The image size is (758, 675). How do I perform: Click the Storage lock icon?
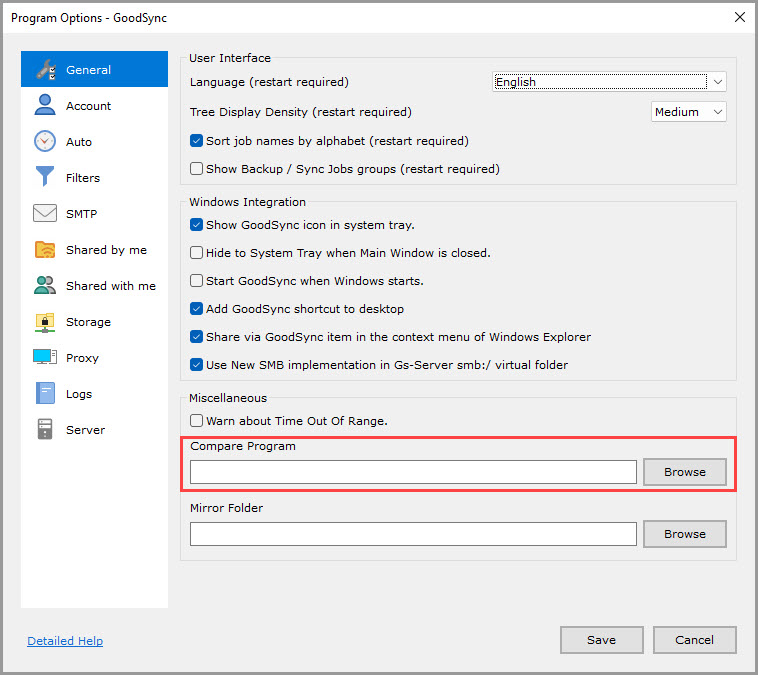tap(45, 322)
